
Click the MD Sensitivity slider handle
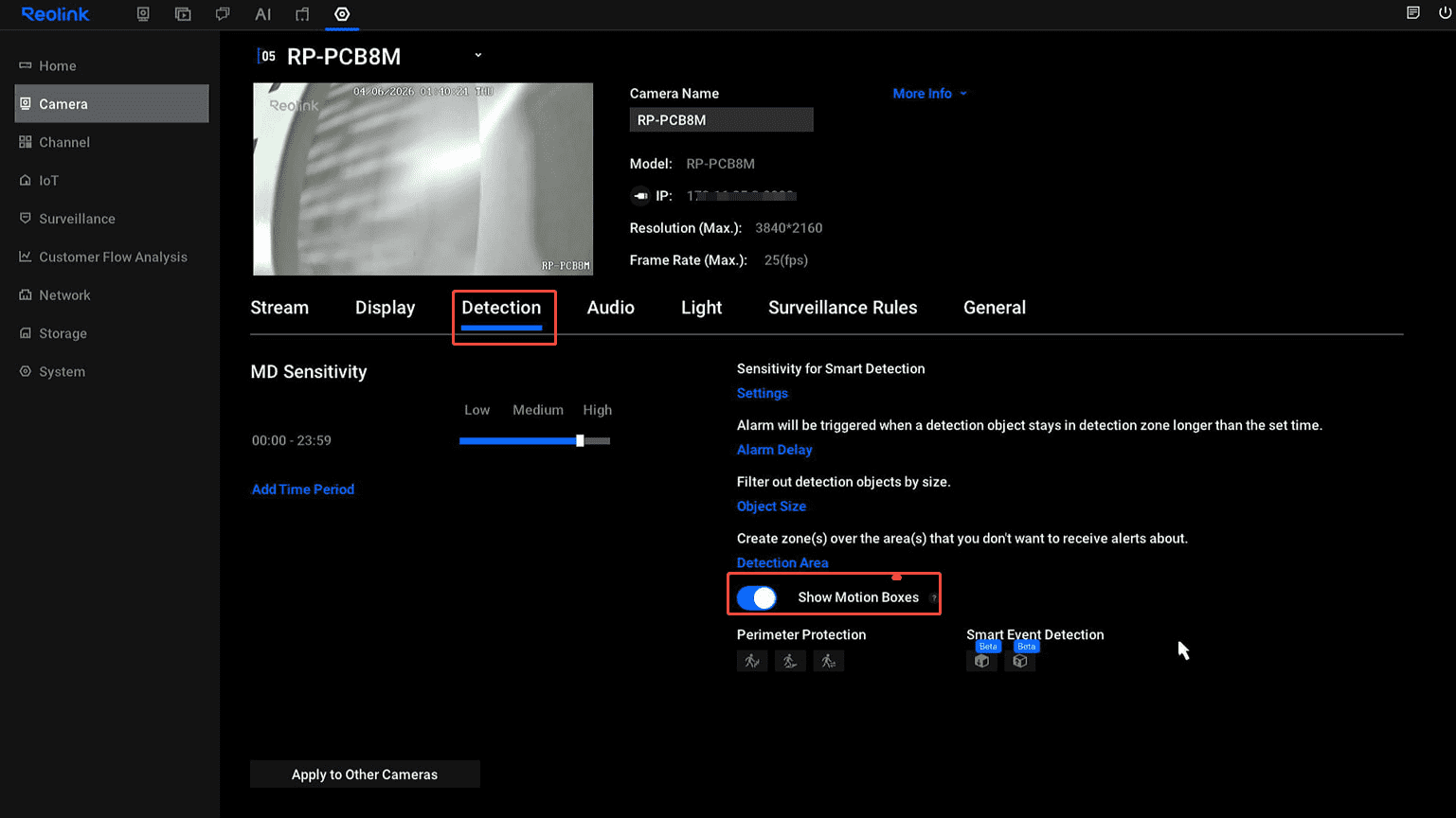pyautogui.click(x=580, y=440)
